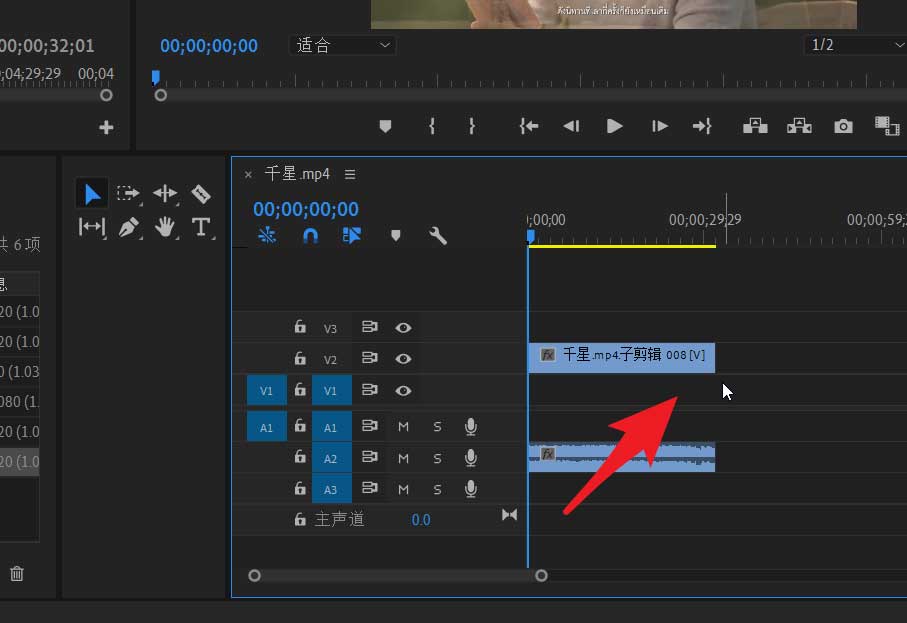Solo the A2 audio track

(x=437, y=458)
